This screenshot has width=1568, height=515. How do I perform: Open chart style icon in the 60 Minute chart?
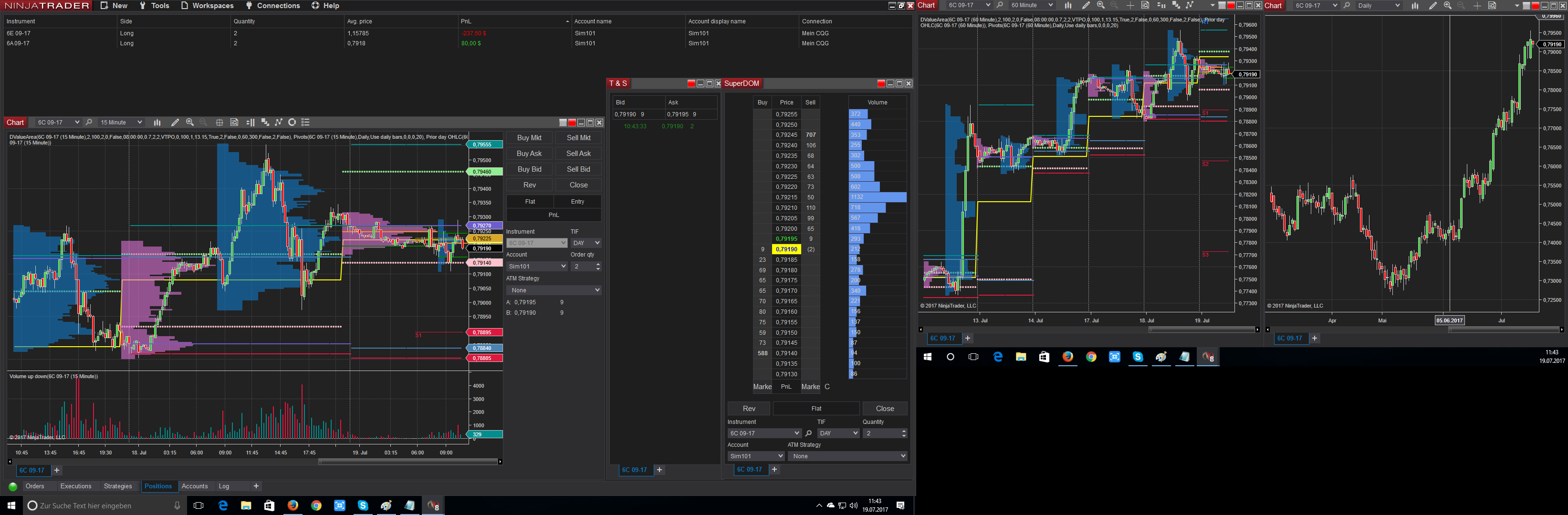point(1067,5)
